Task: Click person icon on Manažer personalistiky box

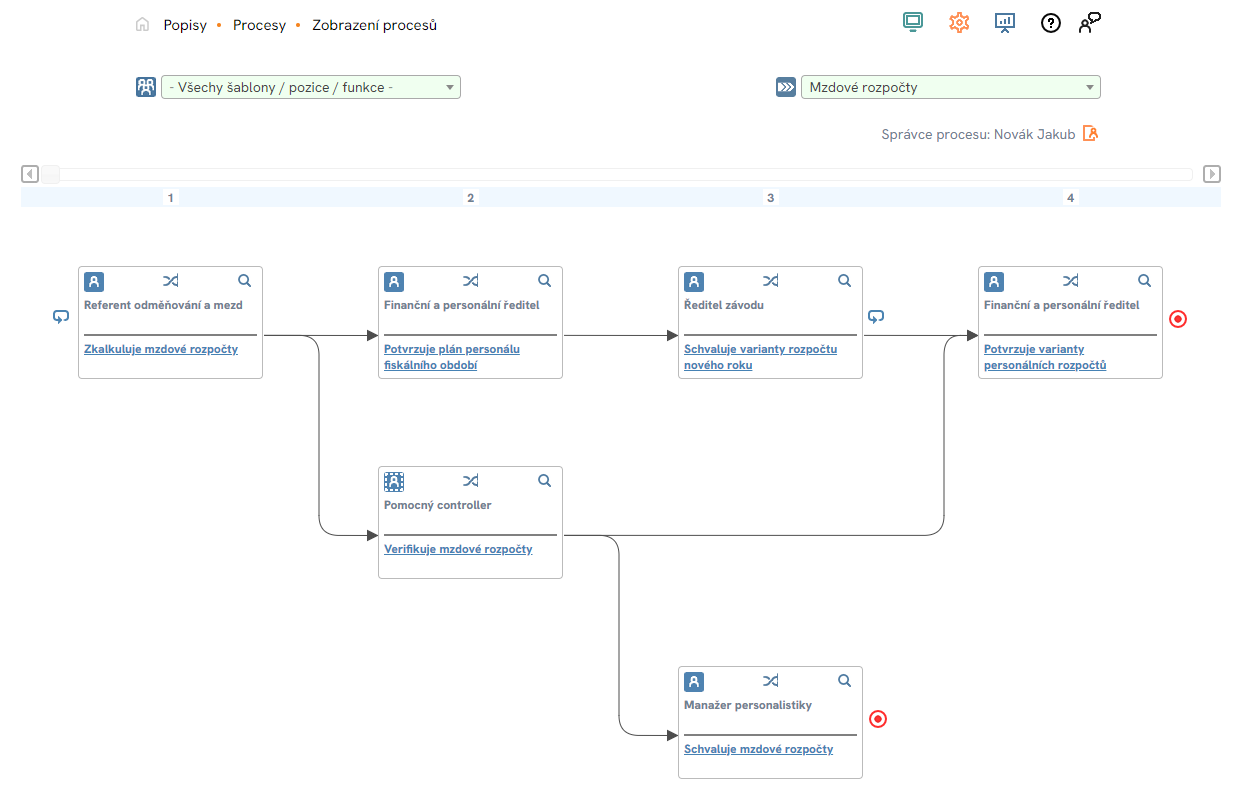Action: [x=694, y=681]
